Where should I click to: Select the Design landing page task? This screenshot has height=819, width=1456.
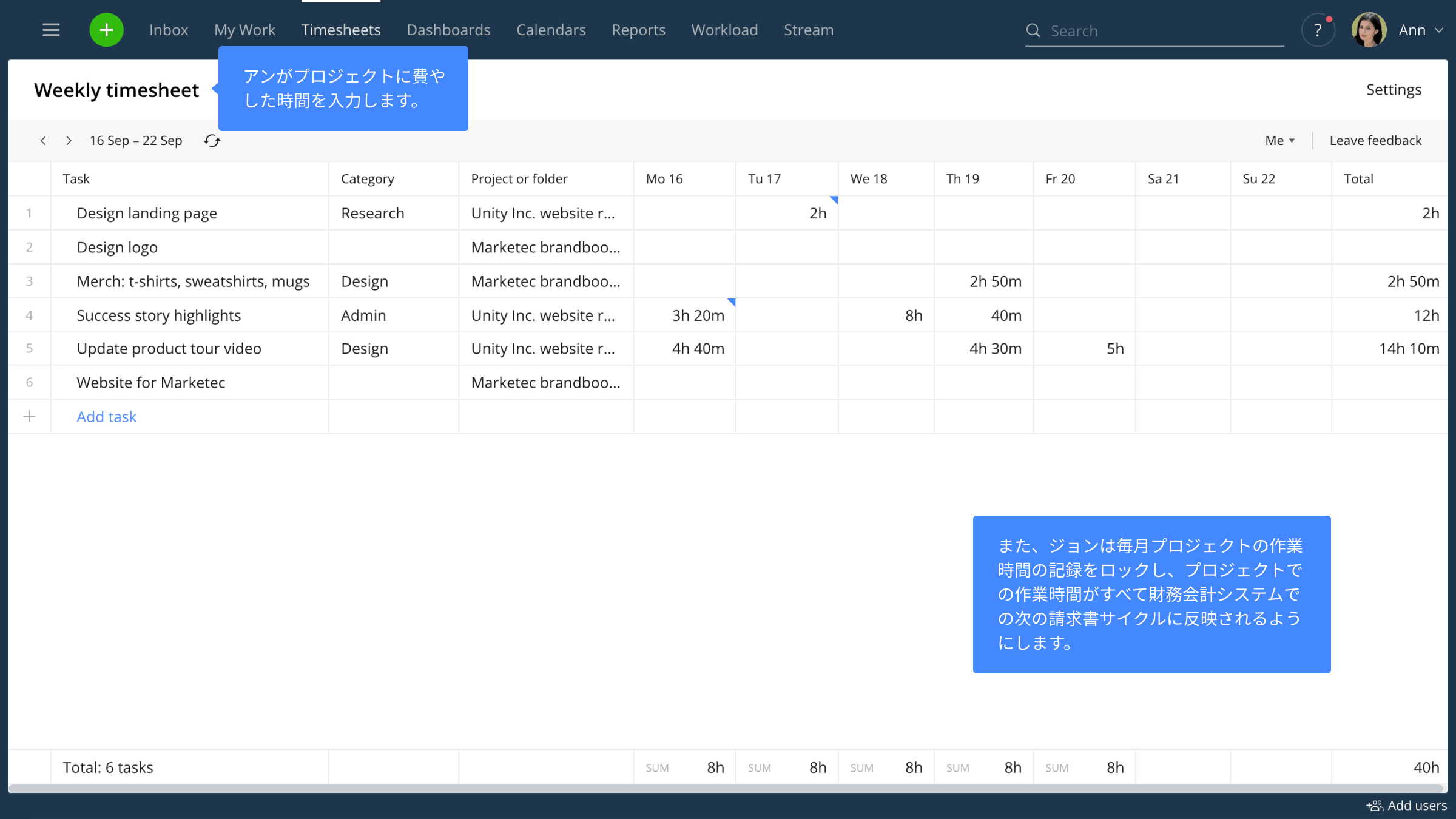click(147, 214)
